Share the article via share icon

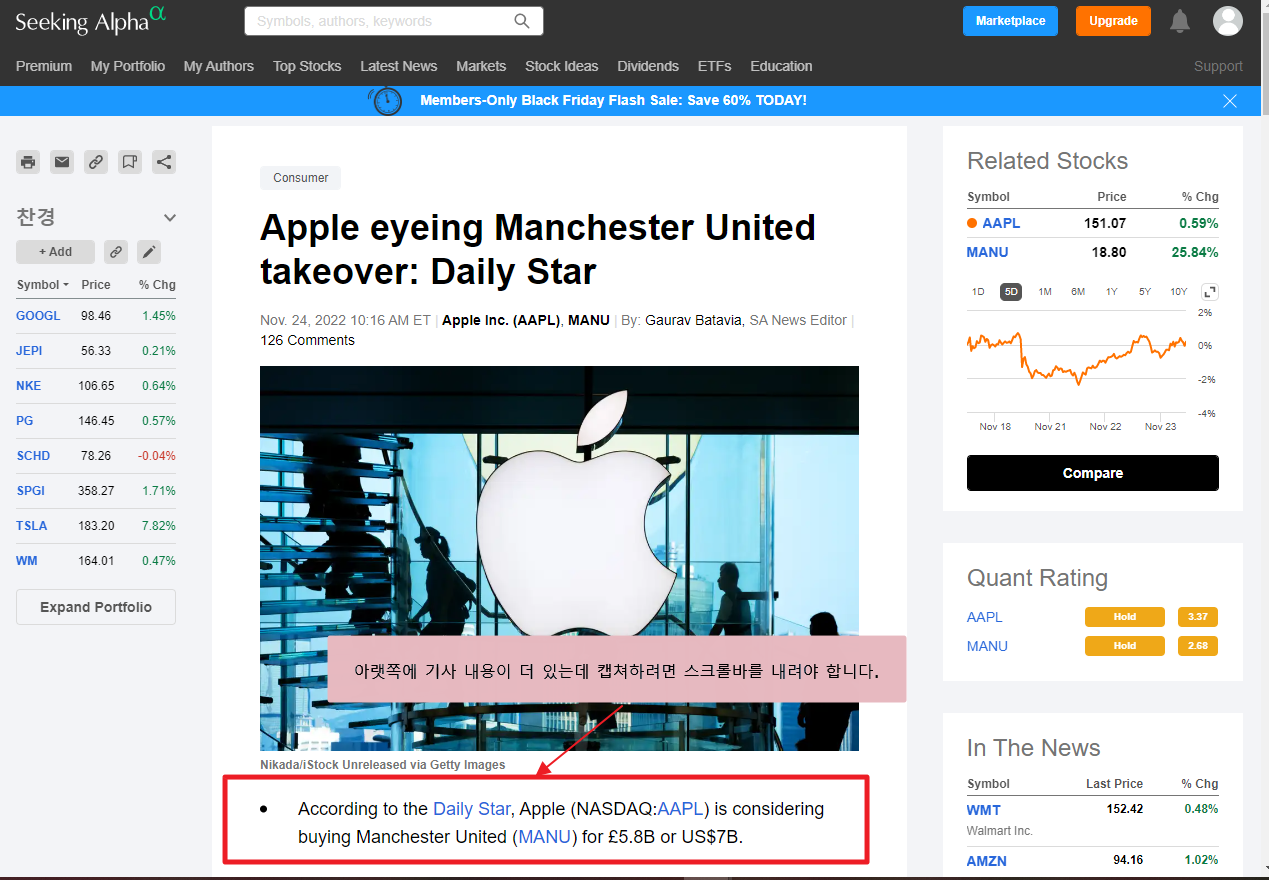point(164,162)
